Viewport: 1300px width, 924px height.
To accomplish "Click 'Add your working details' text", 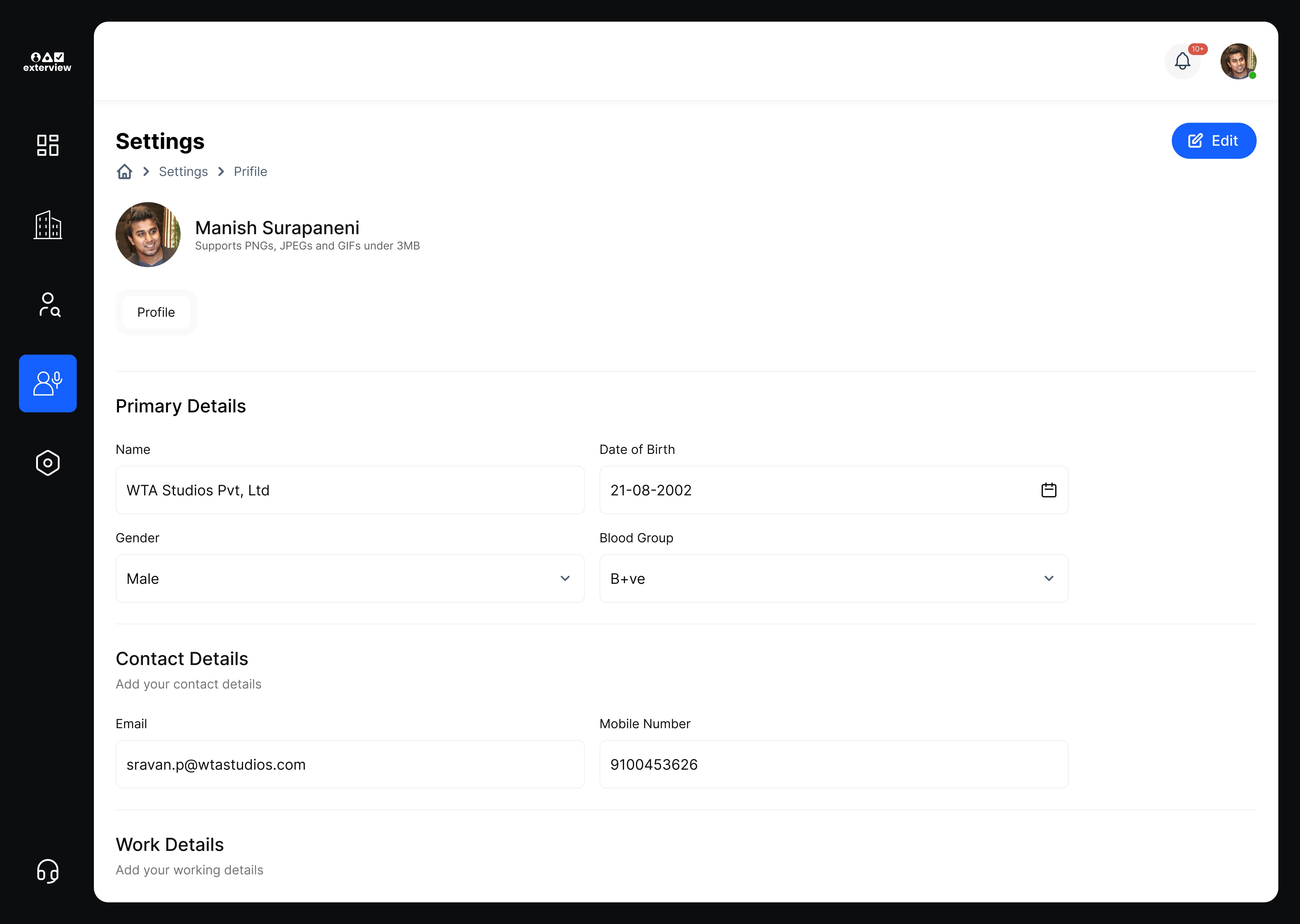I will (x=190, y=871).
